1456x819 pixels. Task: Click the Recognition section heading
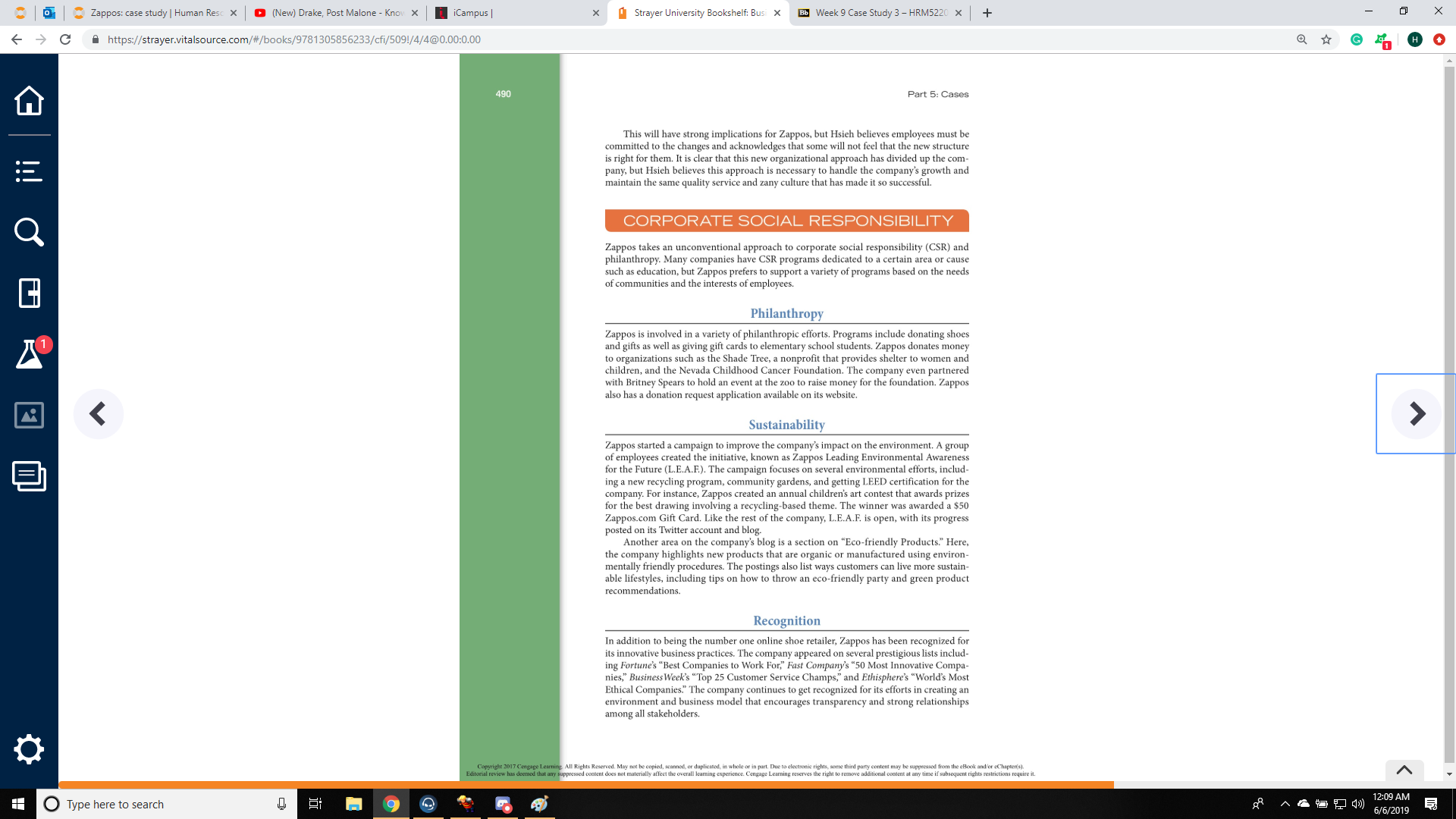pos(786,620)
